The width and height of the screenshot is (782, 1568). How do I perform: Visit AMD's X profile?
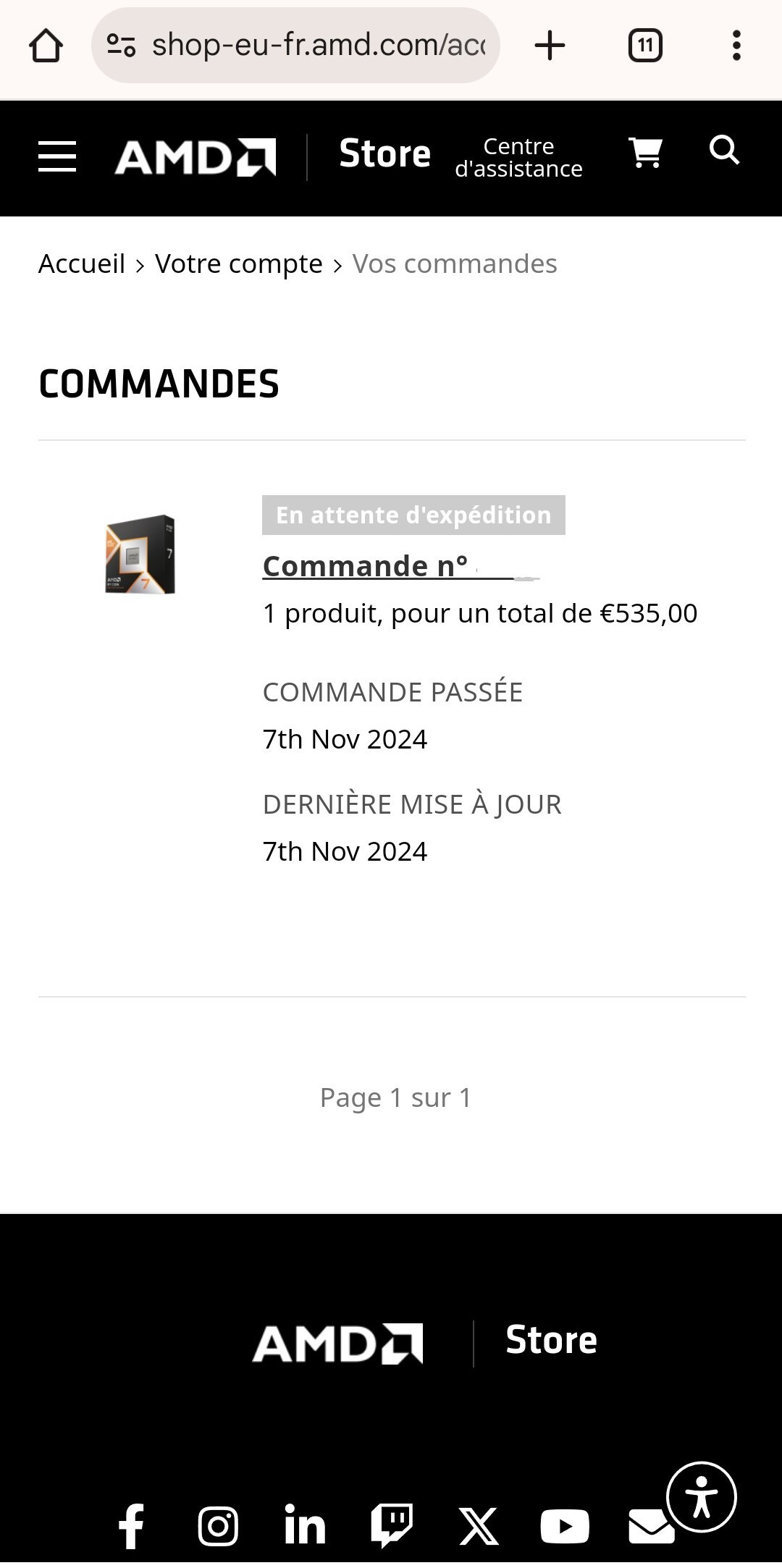479,1526
